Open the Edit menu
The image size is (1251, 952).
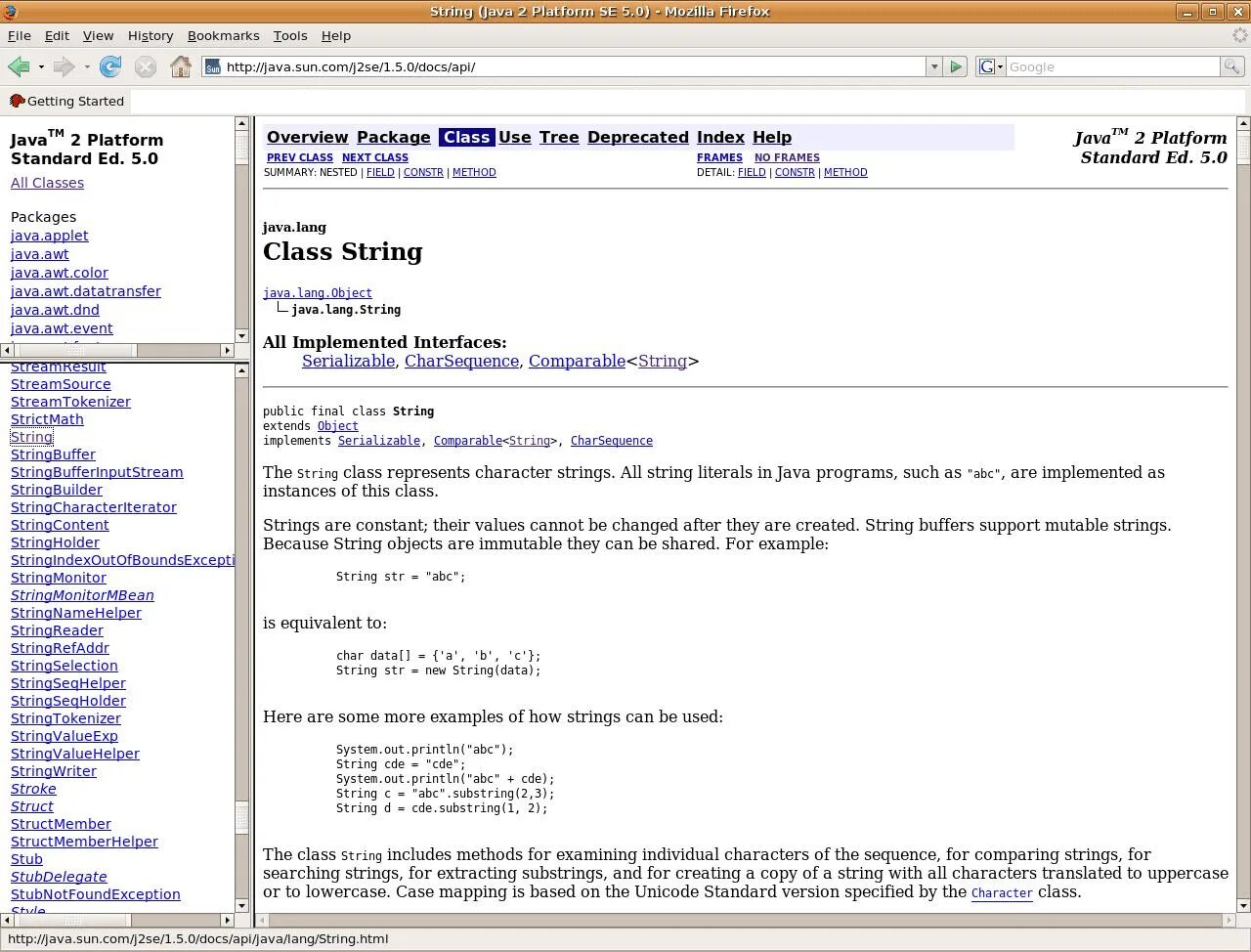pyautogui.click(x=57, y=35)
